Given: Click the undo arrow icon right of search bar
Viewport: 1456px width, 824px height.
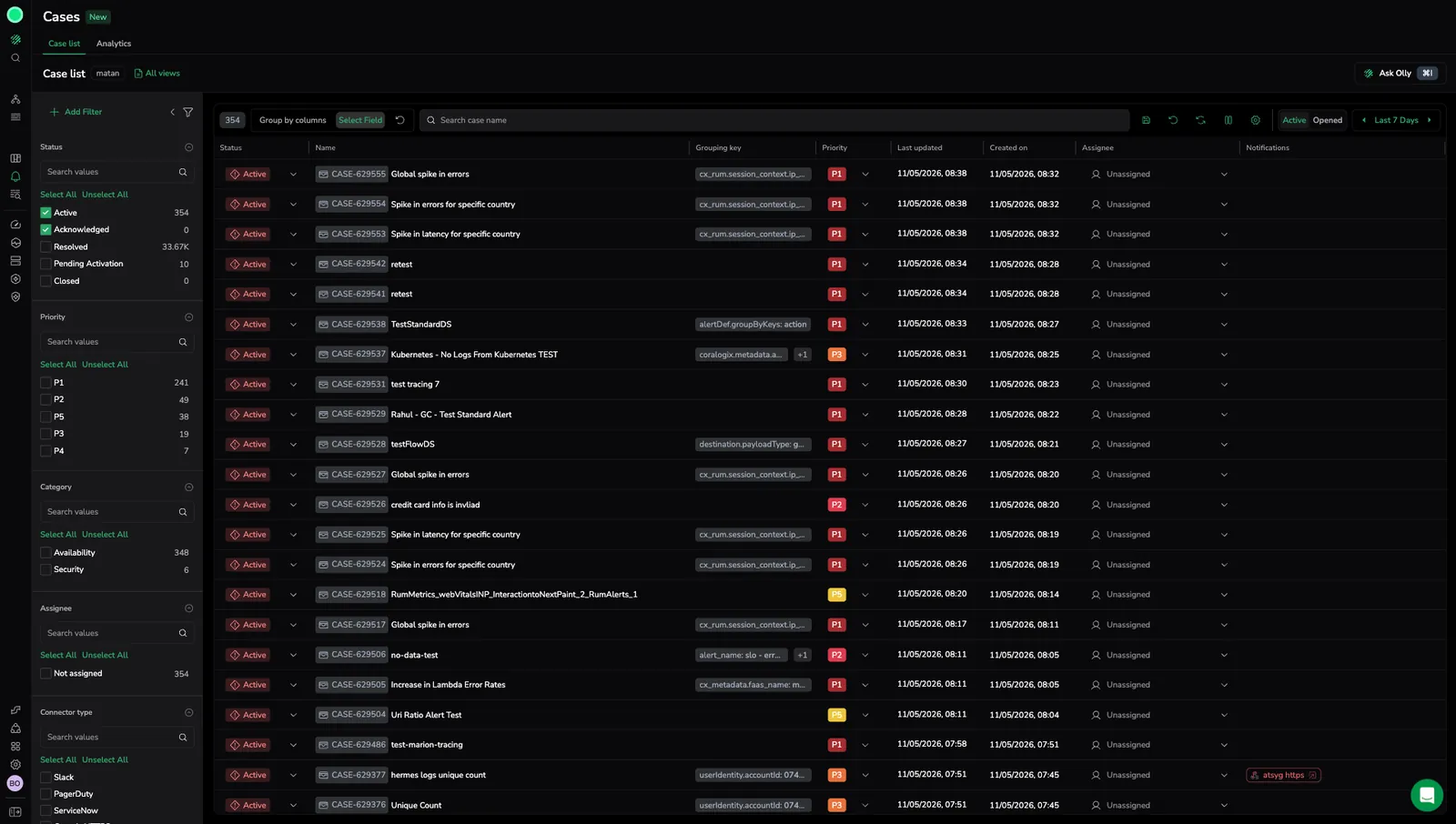Looking at the screenshot, I should 1173,120.
